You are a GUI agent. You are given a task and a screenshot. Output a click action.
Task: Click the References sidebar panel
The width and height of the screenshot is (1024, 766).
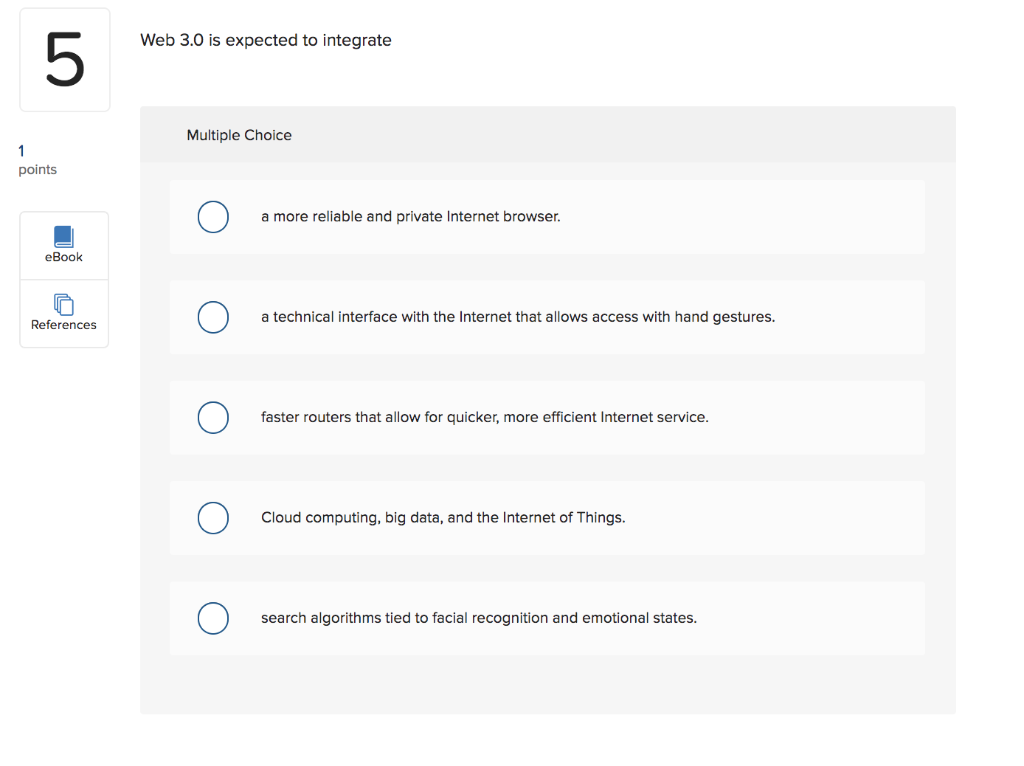click(63, 314)
